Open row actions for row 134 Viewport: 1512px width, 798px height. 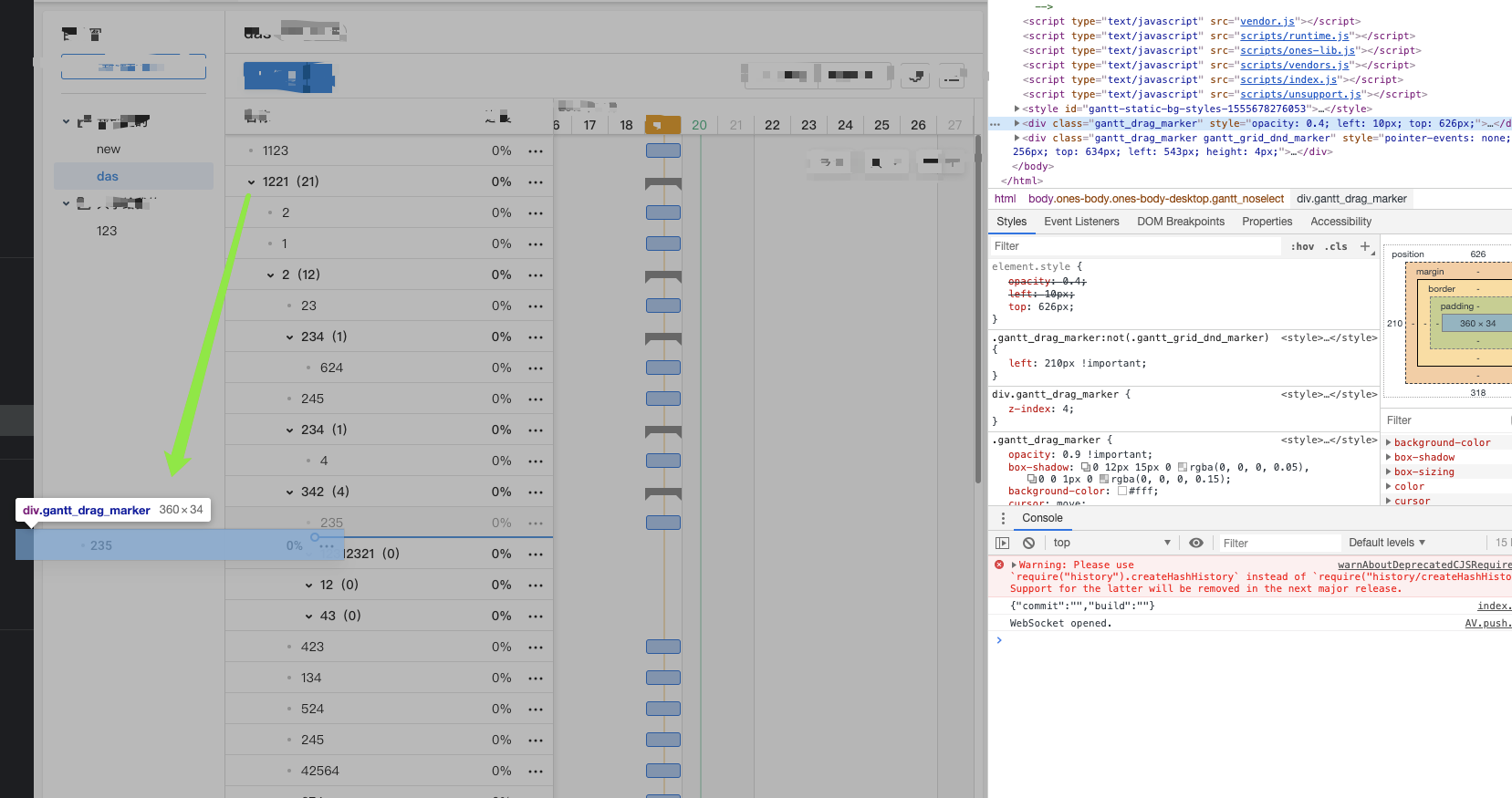536,679
